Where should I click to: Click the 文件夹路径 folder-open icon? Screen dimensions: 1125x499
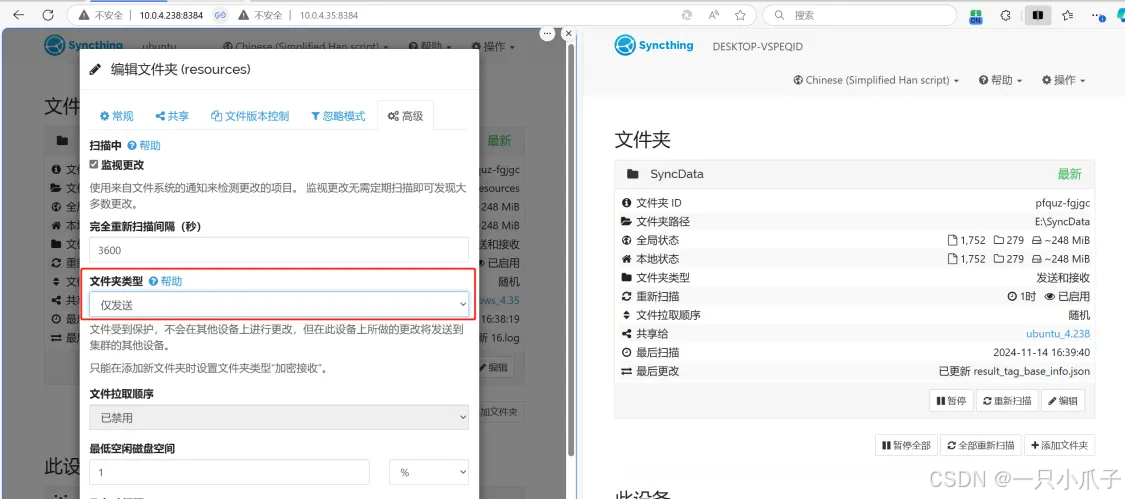pos(627,222)
